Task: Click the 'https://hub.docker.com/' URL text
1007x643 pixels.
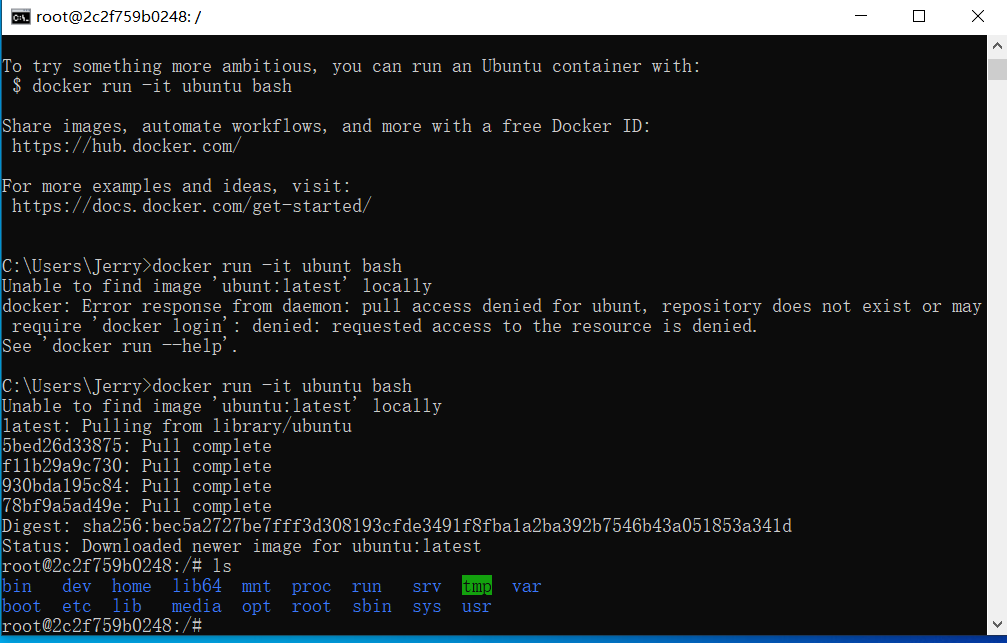Action: point(127,146)
